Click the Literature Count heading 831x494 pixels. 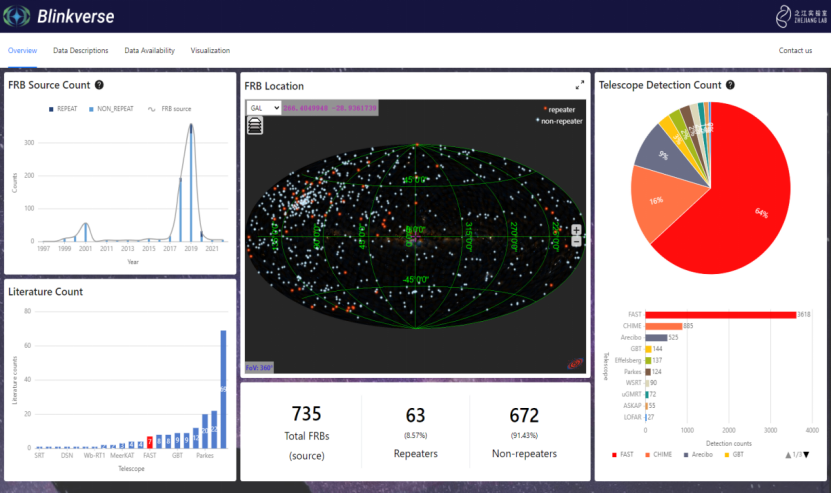click(46, 292)
